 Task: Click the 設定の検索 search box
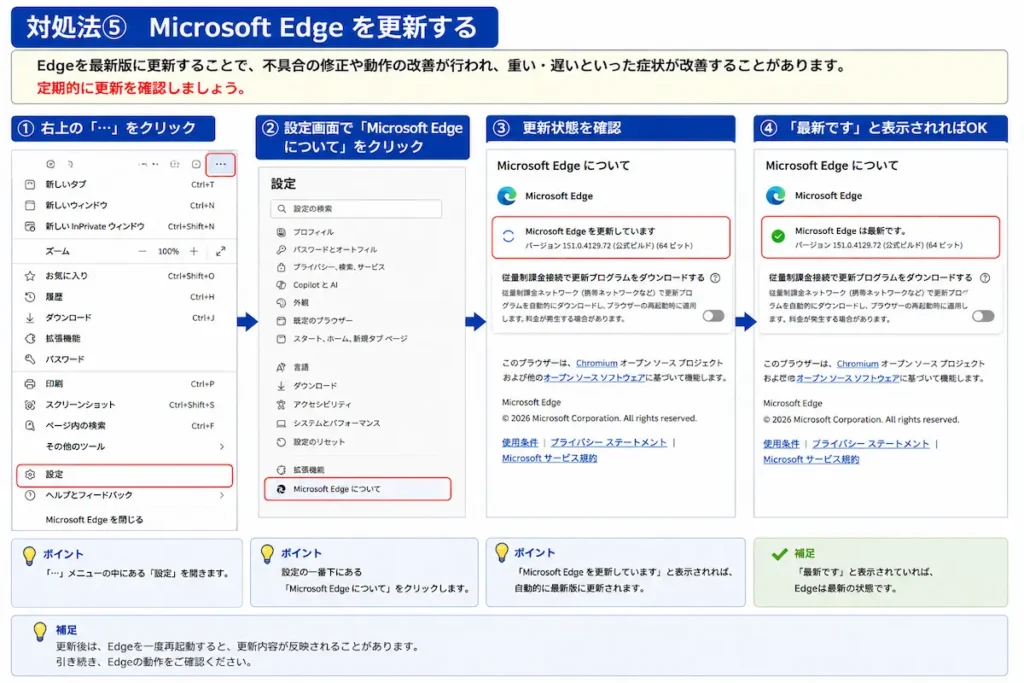(356, 209)
